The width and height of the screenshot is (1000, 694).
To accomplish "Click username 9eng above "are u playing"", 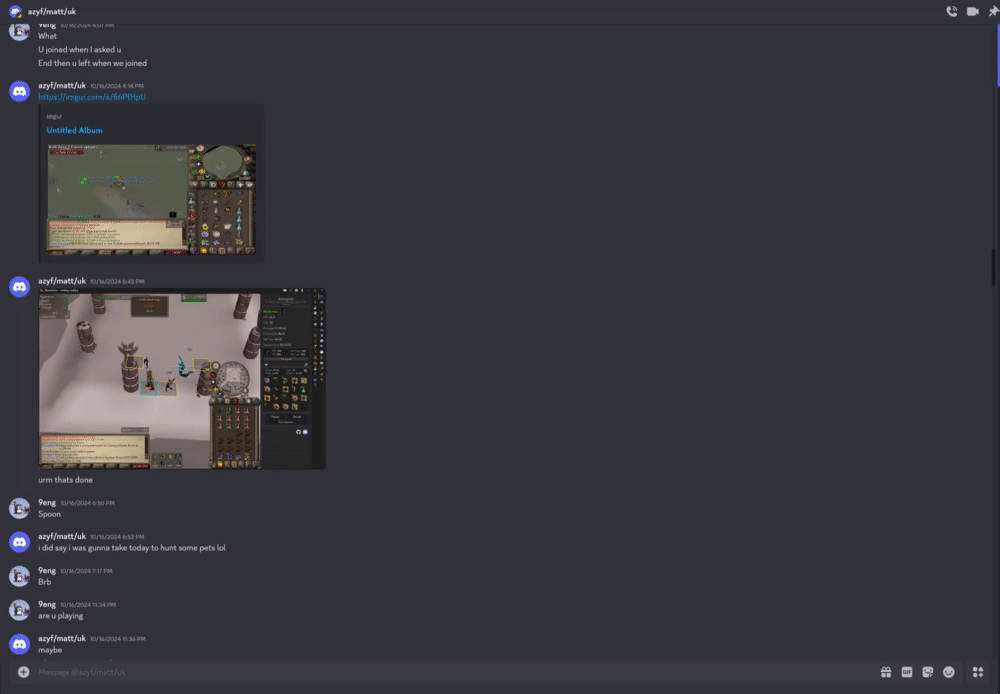I will coord(47,604).
